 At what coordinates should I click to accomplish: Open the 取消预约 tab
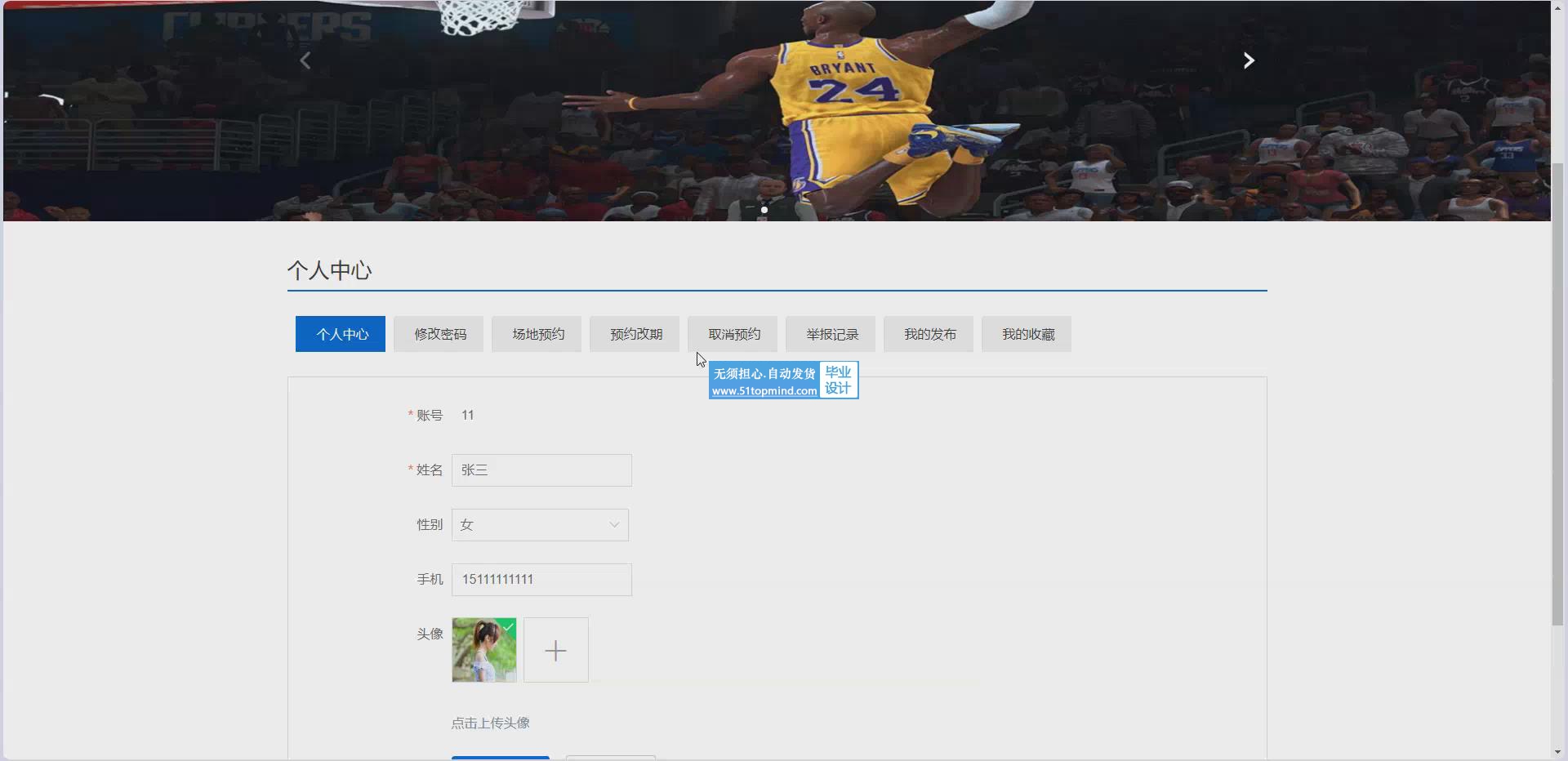(x=733, y=334)
